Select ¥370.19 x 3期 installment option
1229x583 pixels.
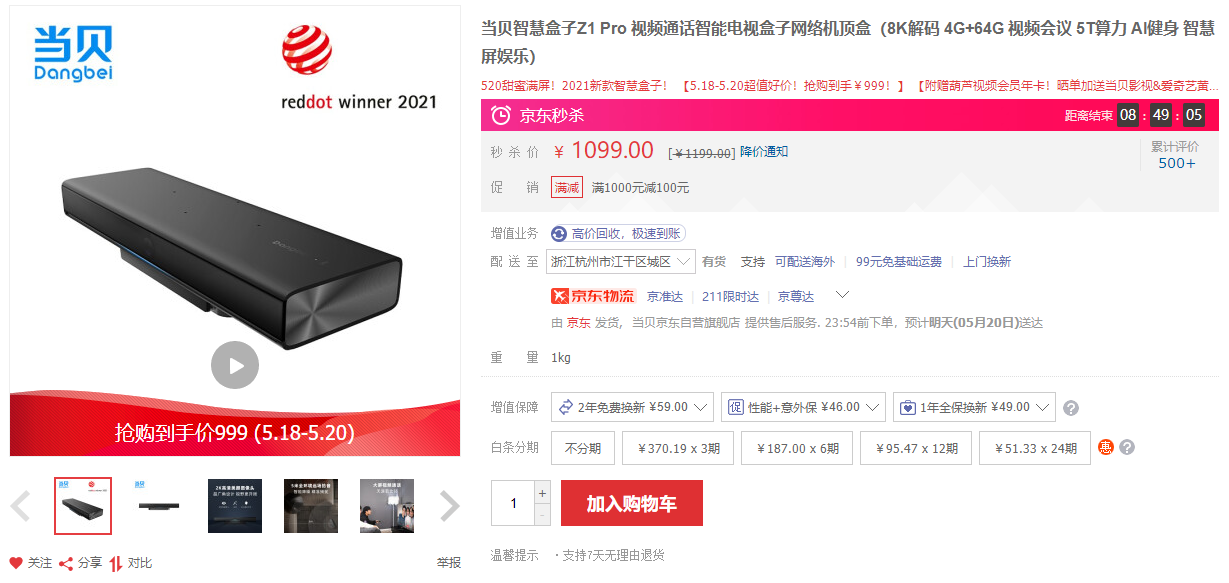point(678,448)
